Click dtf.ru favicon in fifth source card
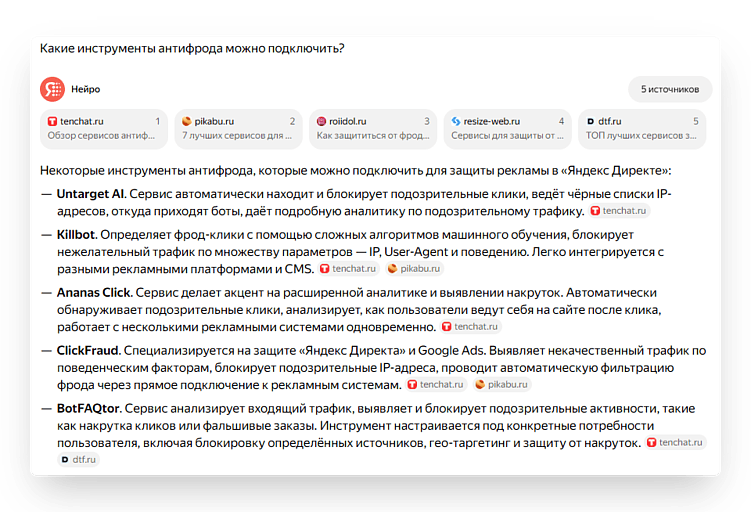This screenshot has width=751, height=512. click(591, 122)
